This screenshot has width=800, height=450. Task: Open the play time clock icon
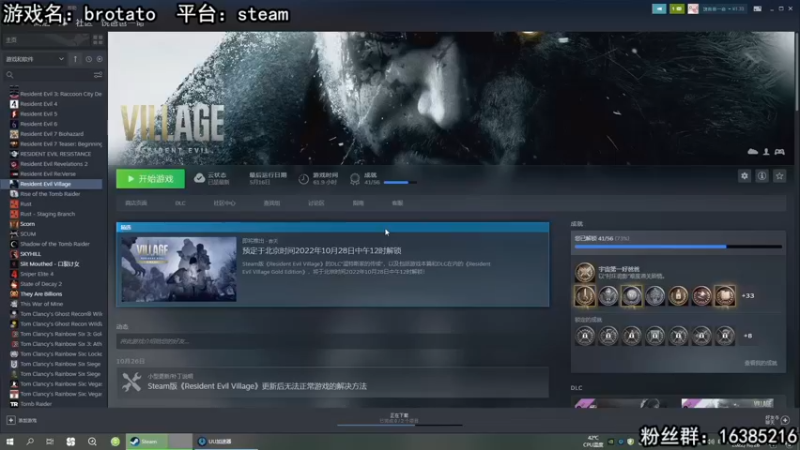click(304, 179)
